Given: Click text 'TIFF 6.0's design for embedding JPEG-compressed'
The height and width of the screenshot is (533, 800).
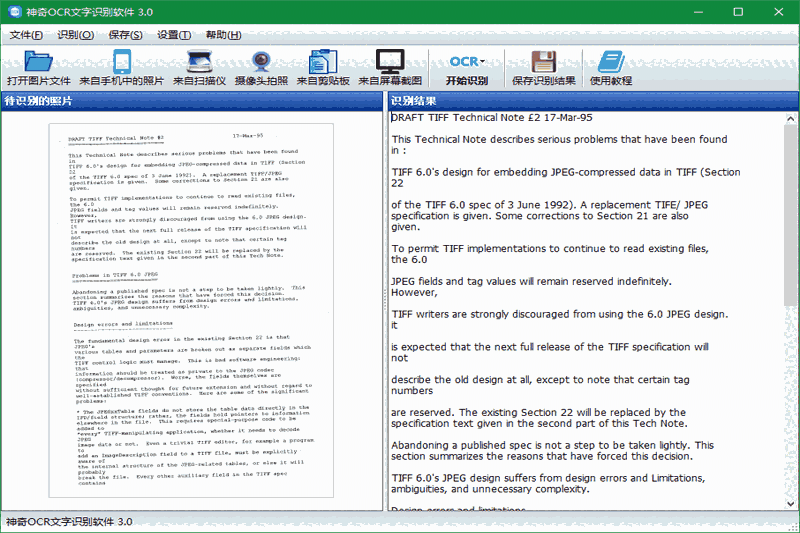Looking at the screenshot, I should click(566, 172).
